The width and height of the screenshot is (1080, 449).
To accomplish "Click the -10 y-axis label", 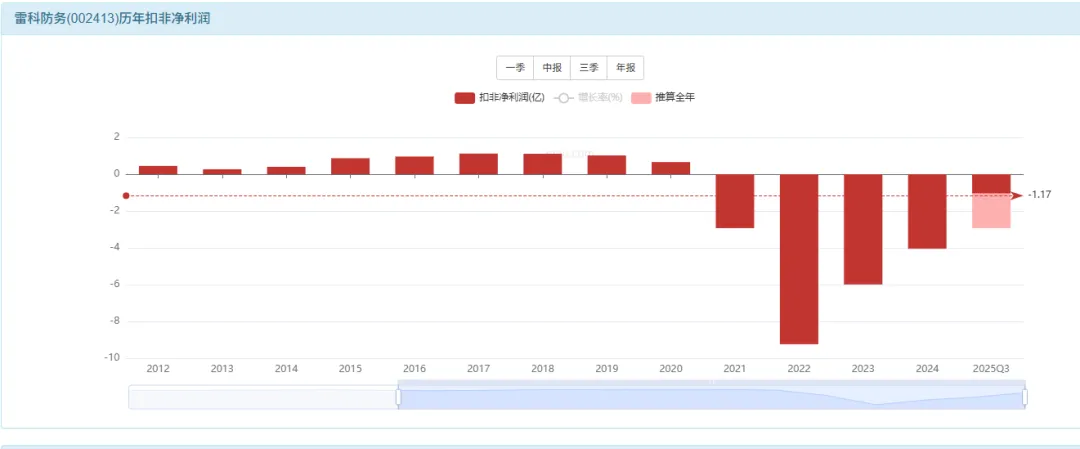I will point(114,357).
